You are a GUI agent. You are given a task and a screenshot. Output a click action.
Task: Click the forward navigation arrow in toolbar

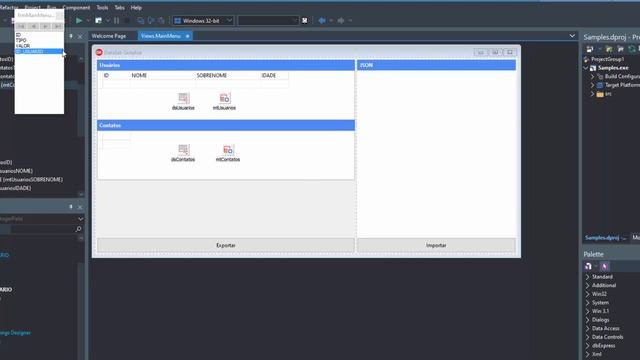[341, 20]
